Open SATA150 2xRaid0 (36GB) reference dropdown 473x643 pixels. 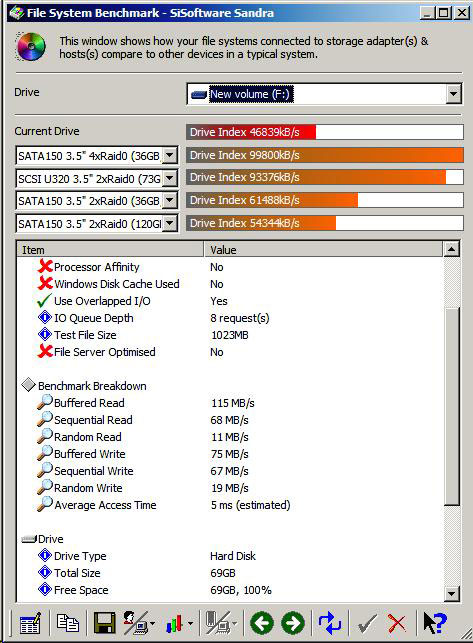(170, 201)
